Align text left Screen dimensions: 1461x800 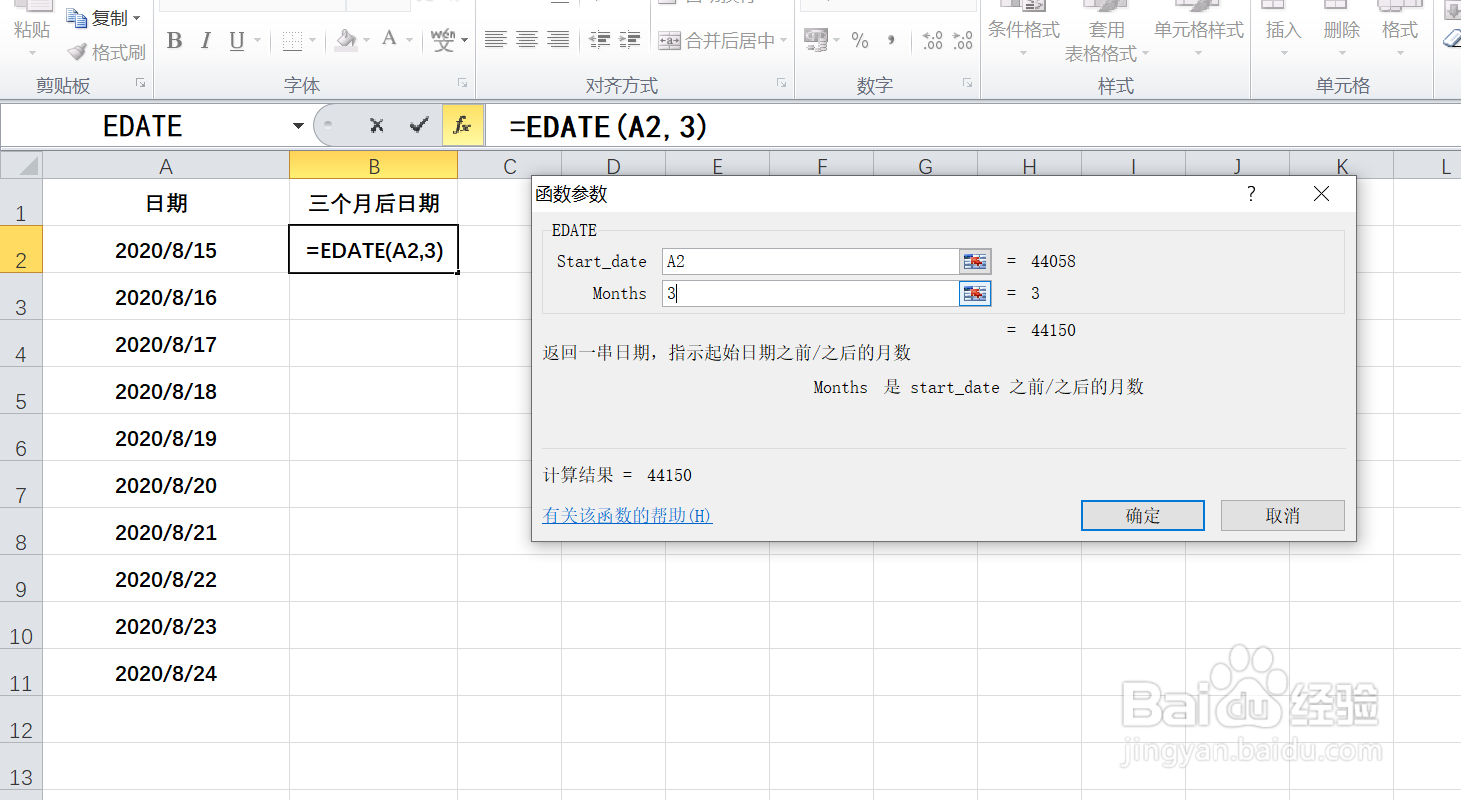(x=495, y=40)
